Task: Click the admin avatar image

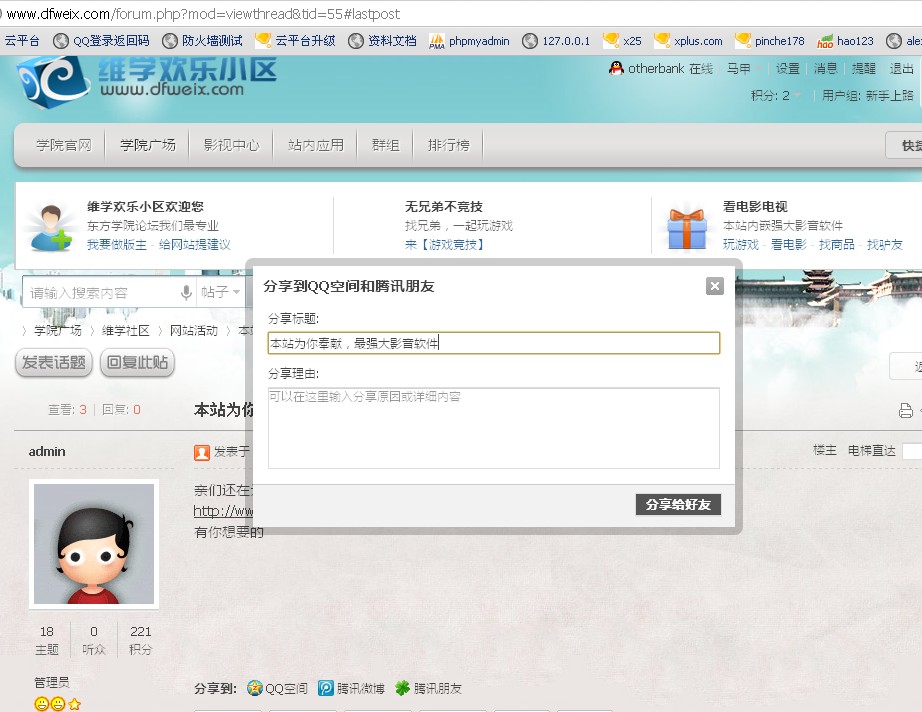Action: pos(94,544)
